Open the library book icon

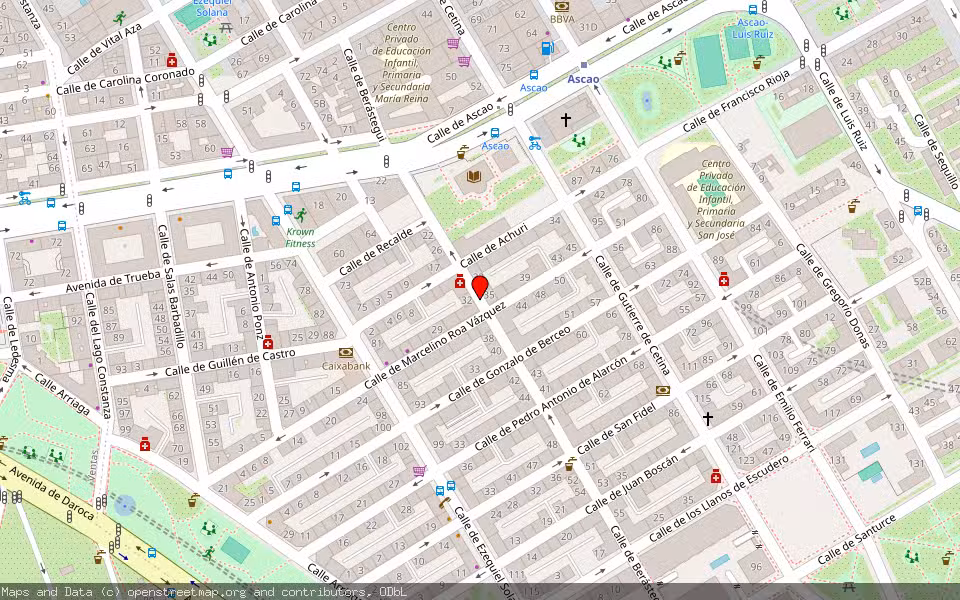473,176
